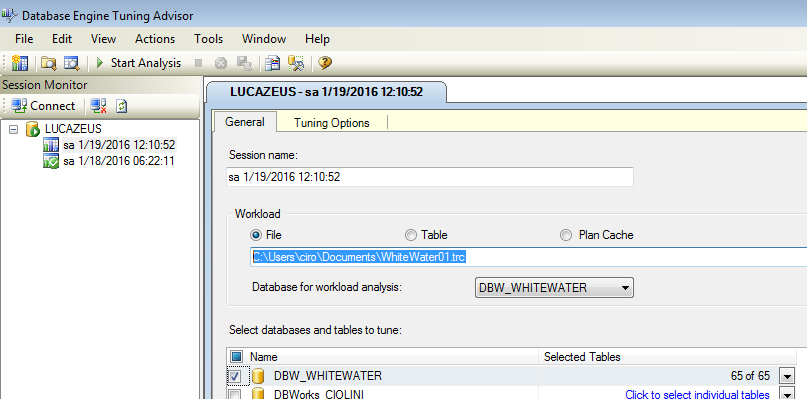Select the File workload radio button
The width and height of the screenshot is (807, 399).
coord(256,235)
